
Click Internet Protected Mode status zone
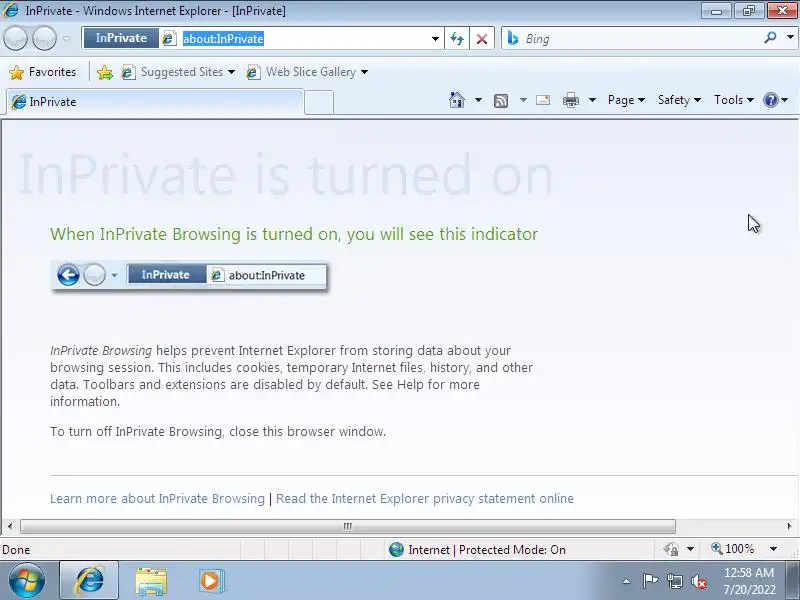(477, 549)
